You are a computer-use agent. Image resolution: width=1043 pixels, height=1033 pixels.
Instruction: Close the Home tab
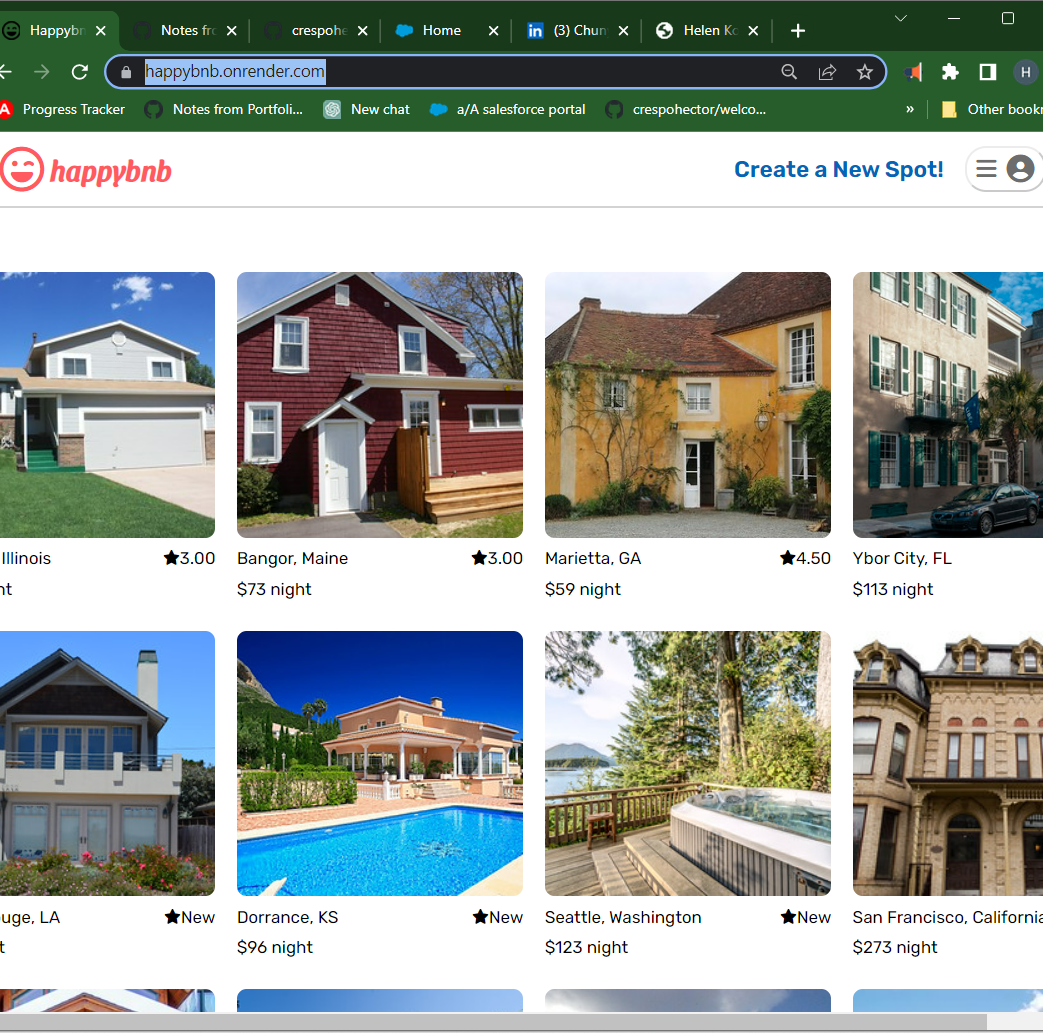(x=493, y=31)
